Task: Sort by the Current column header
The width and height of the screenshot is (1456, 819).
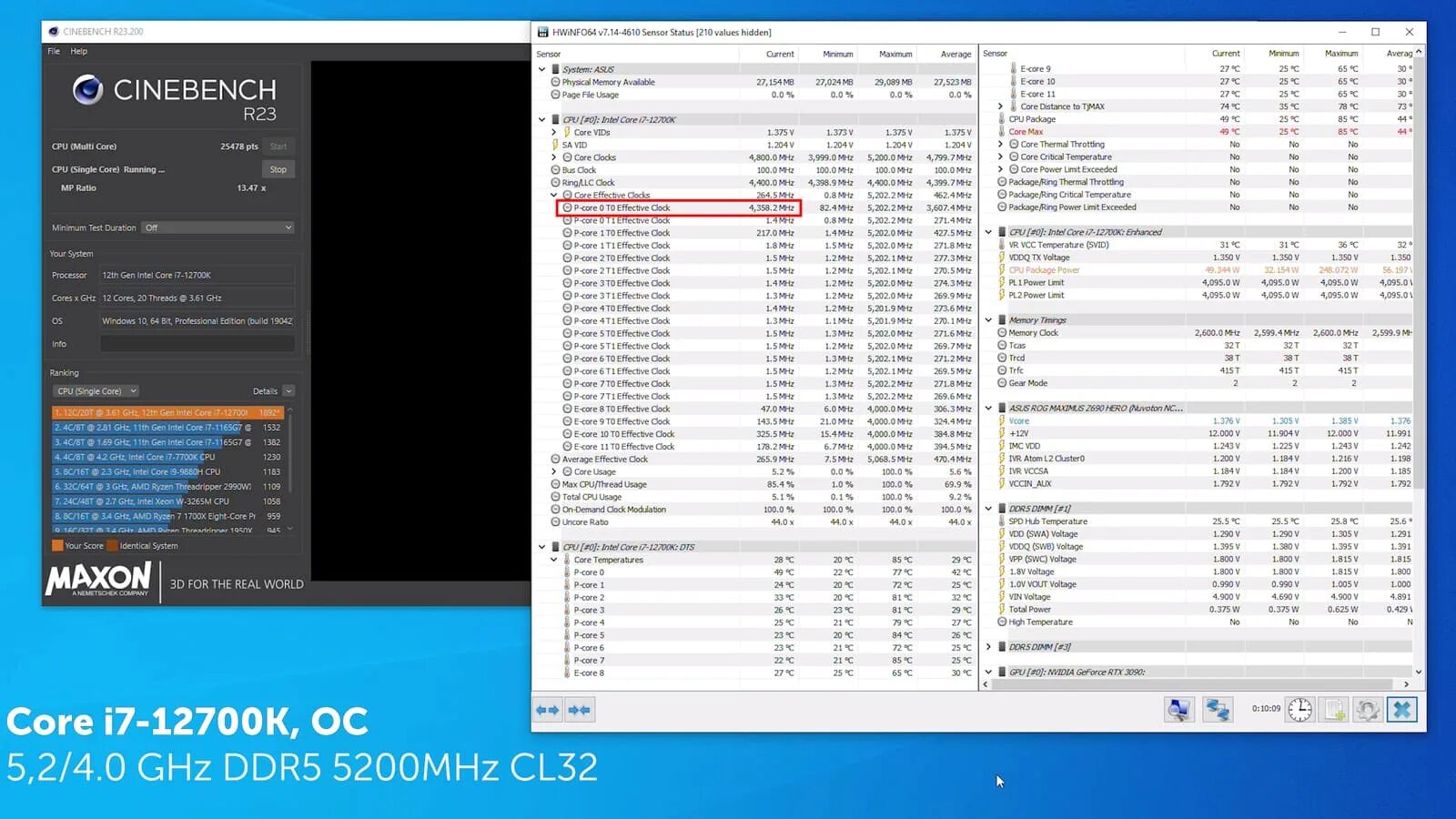Action: pyautogui.click(x=780, y=55)
